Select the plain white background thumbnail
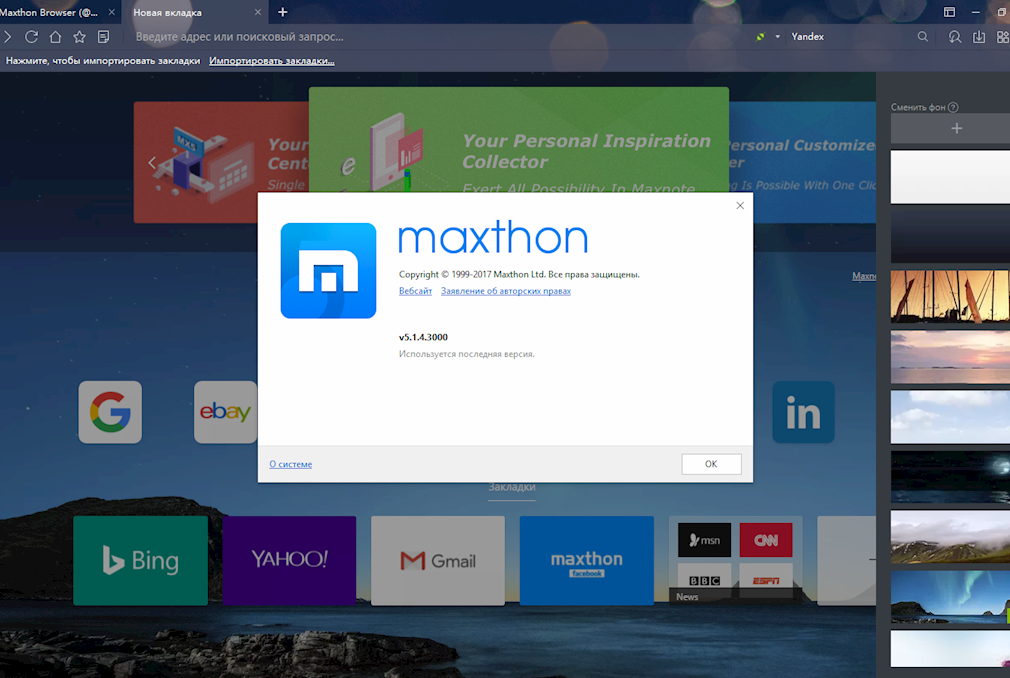 pyautogui.click(x=950, y=177)
